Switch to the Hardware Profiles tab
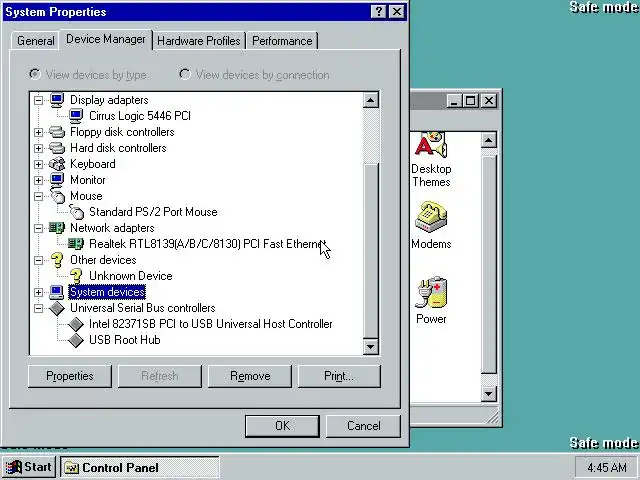Image resolution: width=640 pixels, height=480 pixels. pos(199,41)
